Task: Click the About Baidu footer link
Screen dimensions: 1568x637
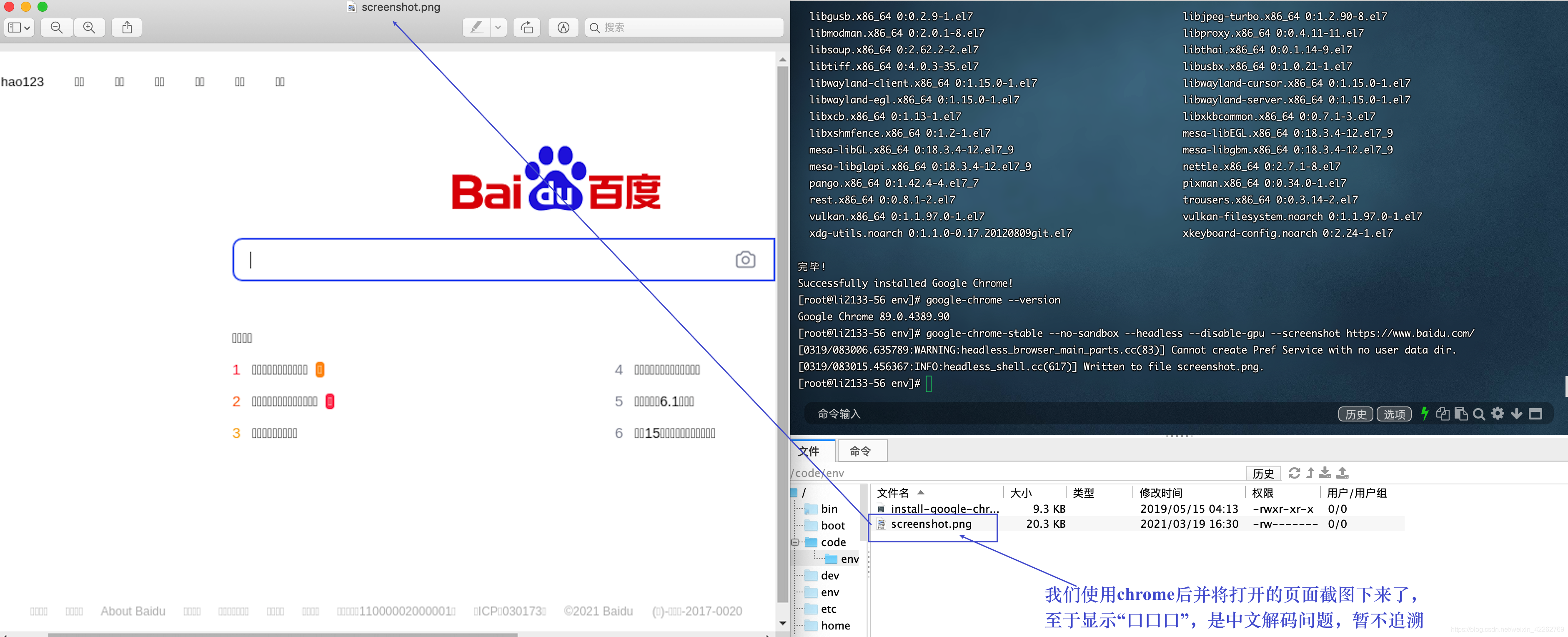Action: [x=133, y=611]
